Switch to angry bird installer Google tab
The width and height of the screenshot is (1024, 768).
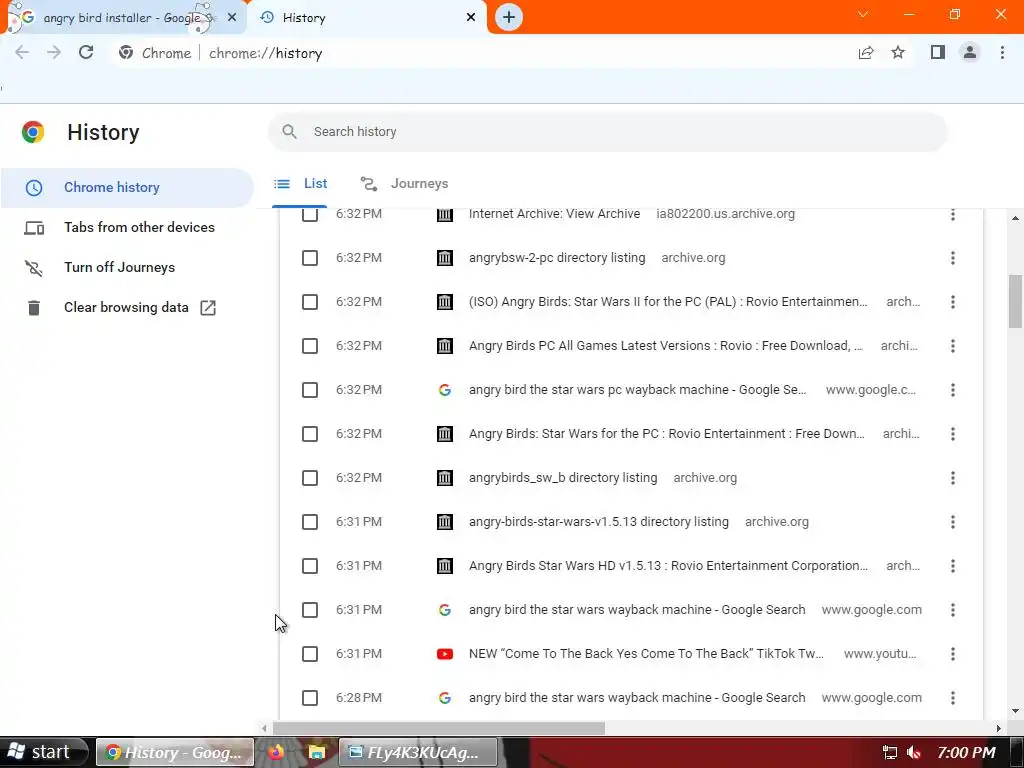(x=124, y=18)
